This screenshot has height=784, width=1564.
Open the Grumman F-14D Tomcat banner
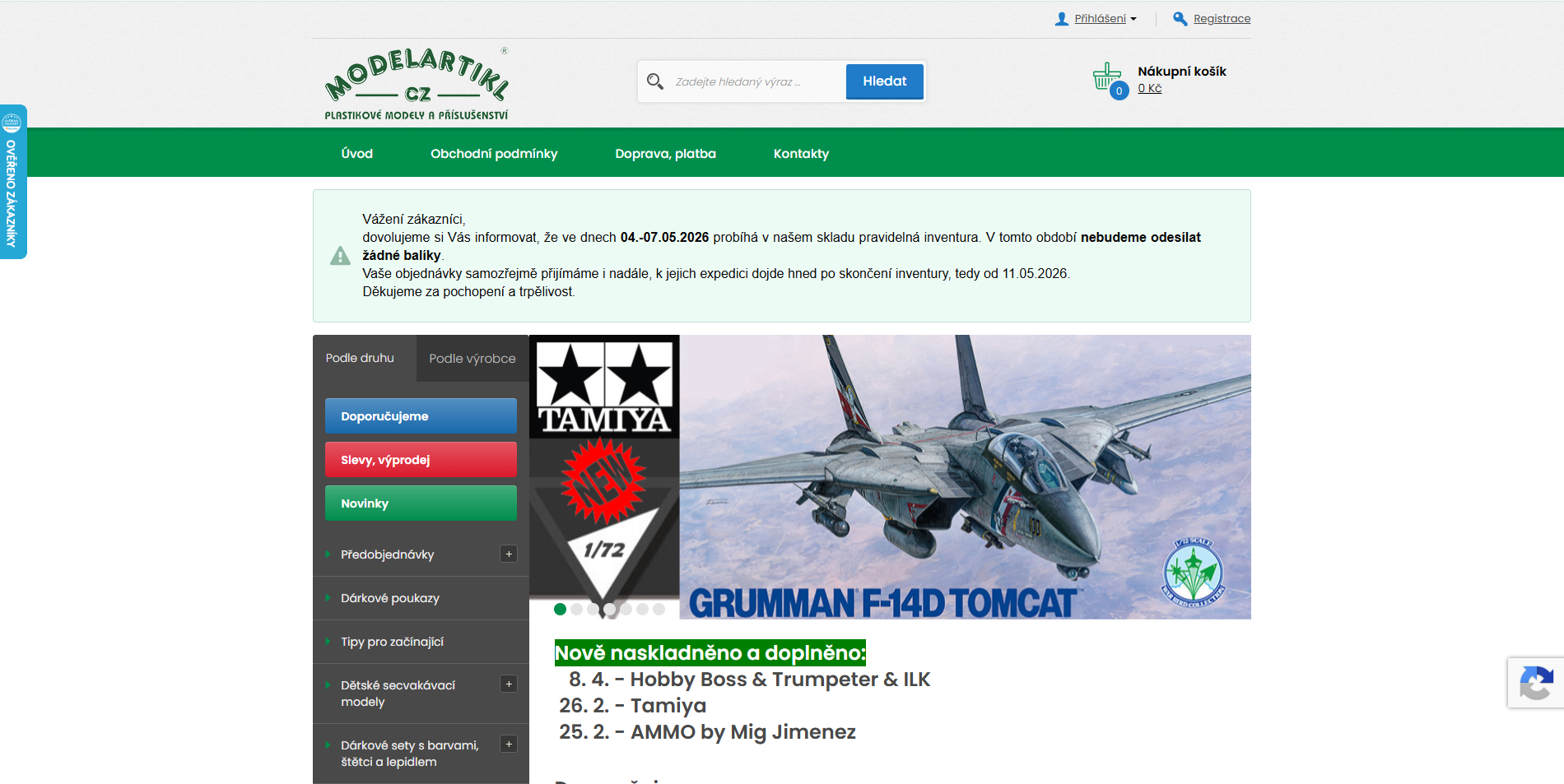(x=890, y=477)
